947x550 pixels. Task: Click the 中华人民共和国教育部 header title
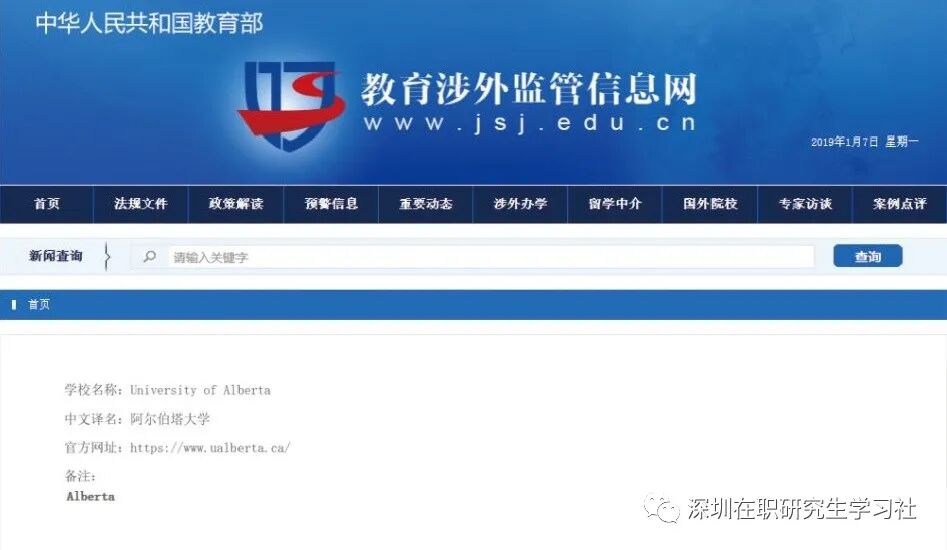pos(149,24)
